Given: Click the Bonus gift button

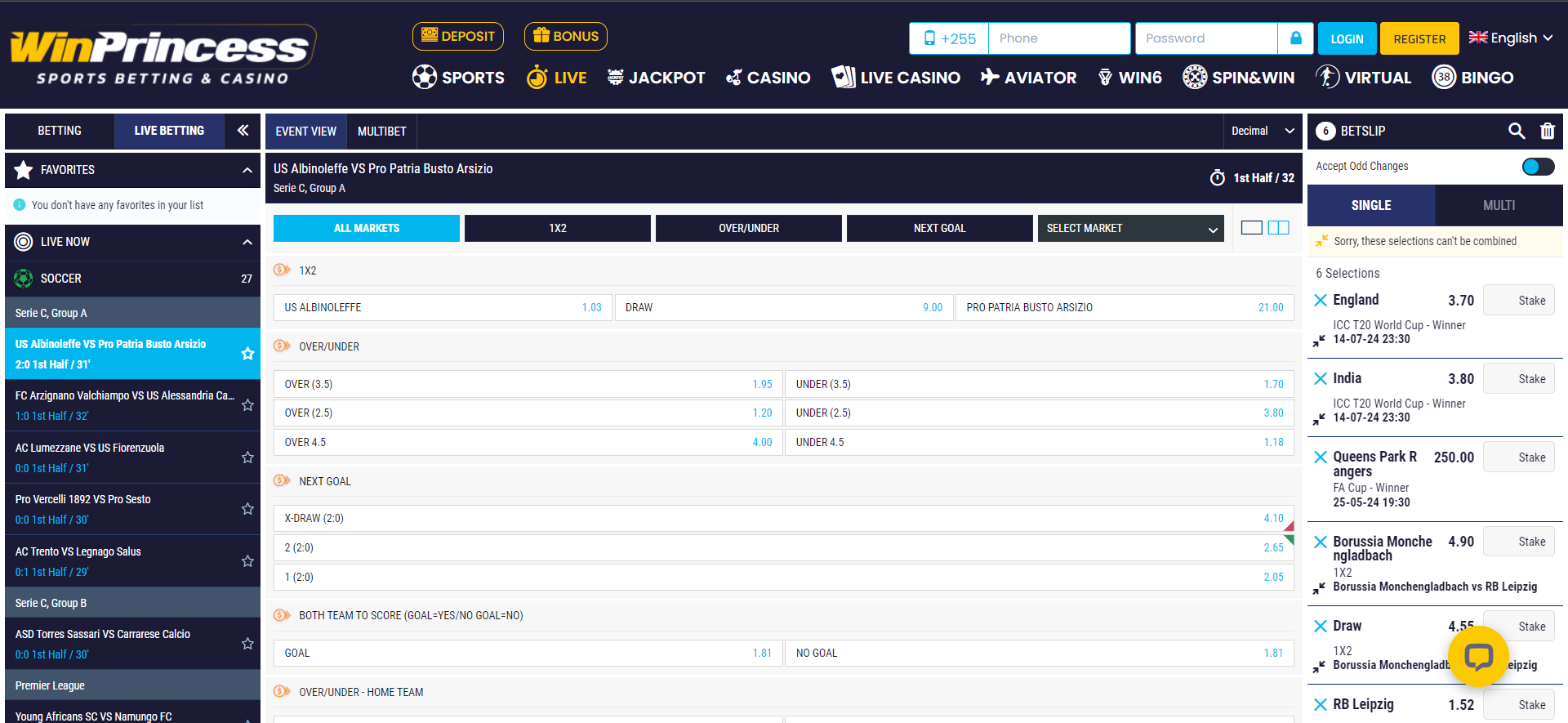Looking at the screenshot, I should click(566, 36).
